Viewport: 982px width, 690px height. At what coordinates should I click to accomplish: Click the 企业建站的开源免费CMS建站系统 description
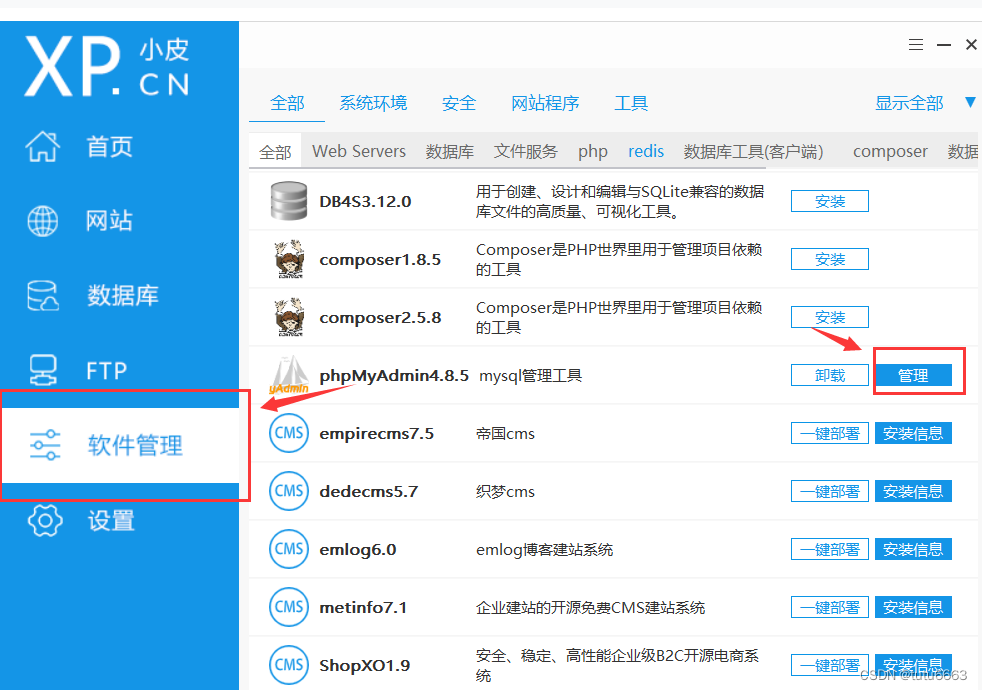click(x=590, y=607)
